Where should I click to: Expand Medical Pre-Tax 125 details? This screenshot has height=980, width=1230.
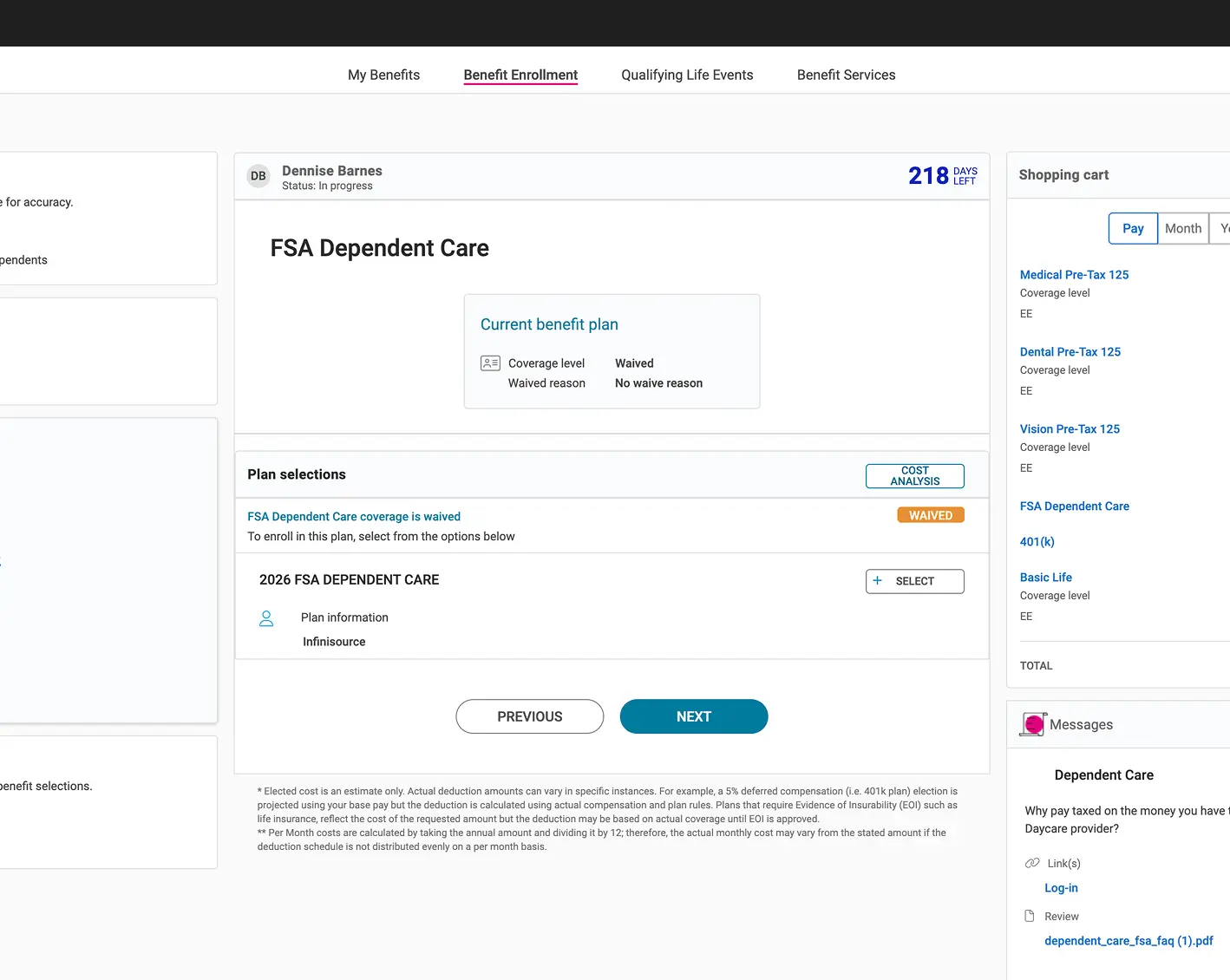pos(1074,274)
